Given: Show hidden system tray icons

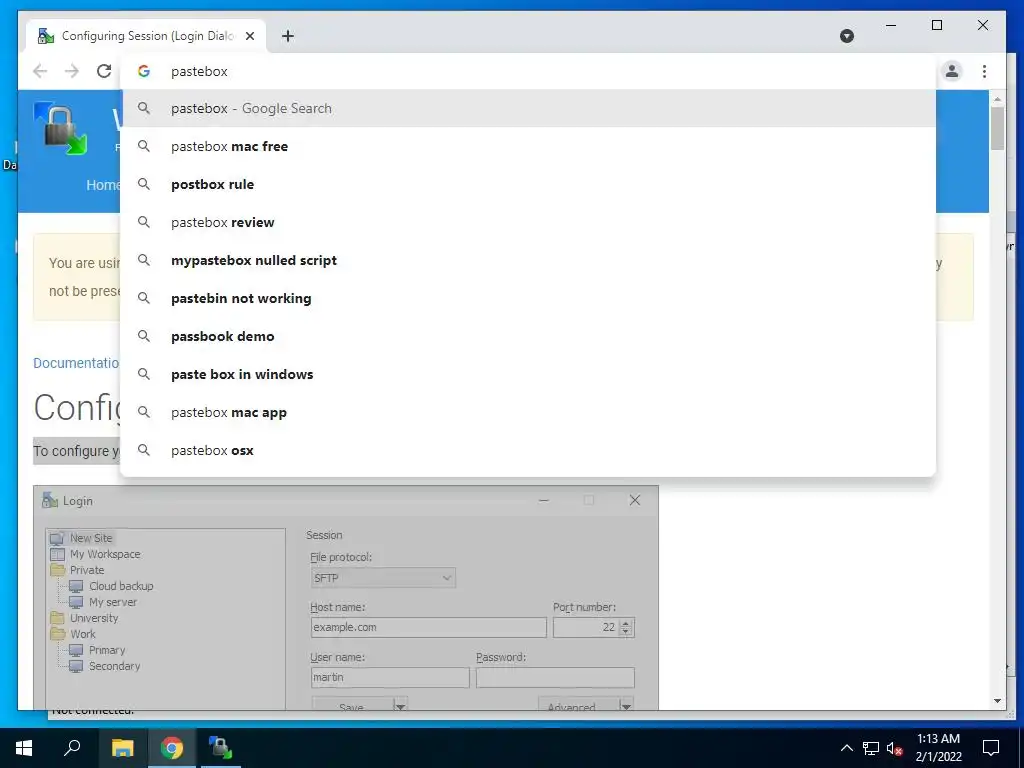Looking at the screenshot, I should [x=846, y=748].
